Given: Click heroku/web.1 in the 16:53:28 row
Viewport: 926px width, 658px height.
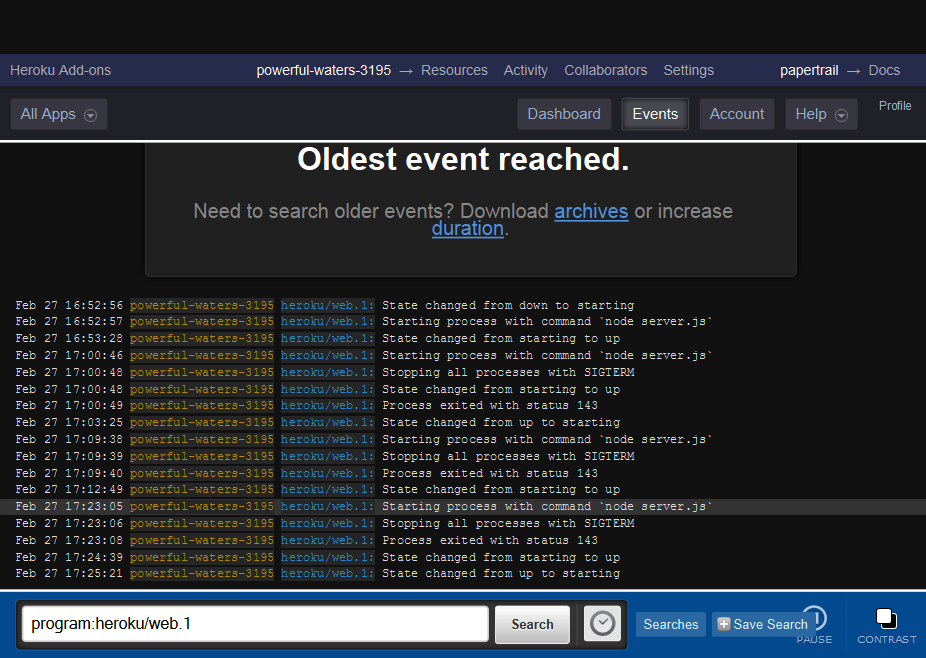Looking at the screenshot, I should click(x=327, y=338).
